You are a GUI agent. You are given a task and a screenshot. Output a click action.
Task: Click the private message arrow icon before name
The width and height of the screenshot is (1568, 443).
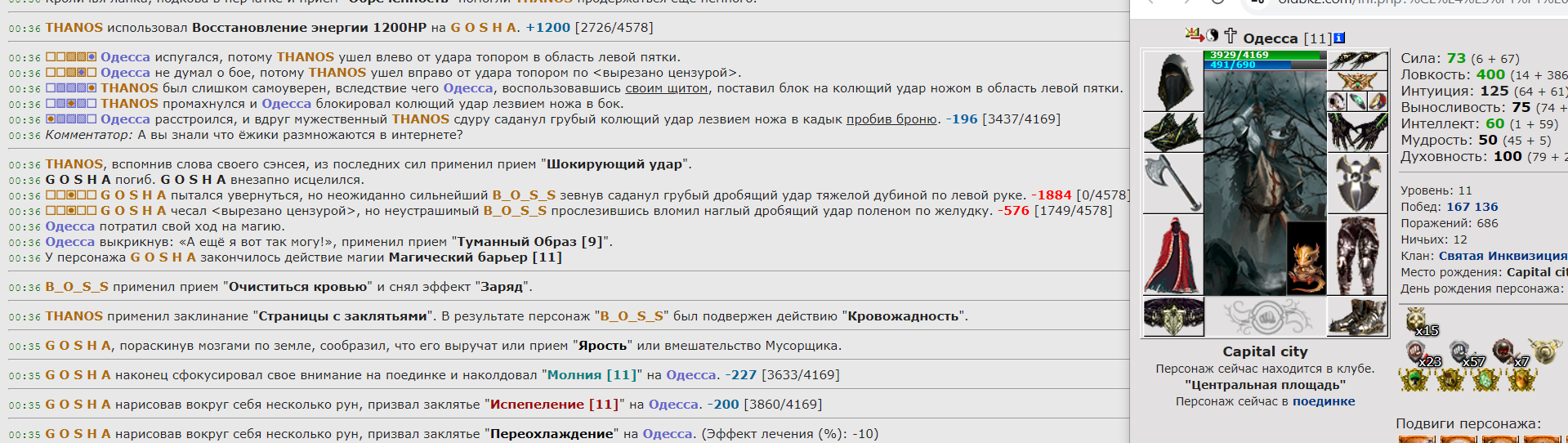pyautogui.click(x=1195, y=35)
